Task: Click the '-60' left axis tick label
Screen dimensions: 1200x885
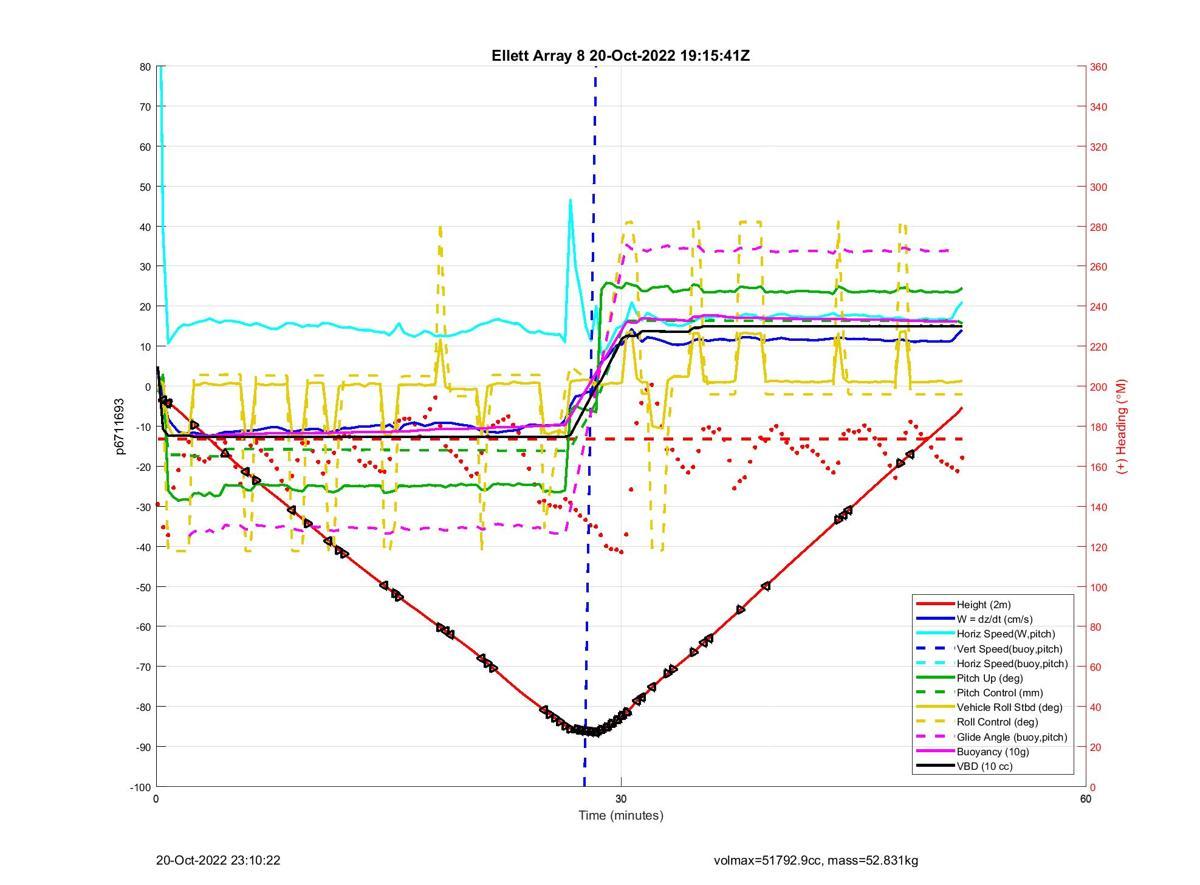Action: (144, 627)
